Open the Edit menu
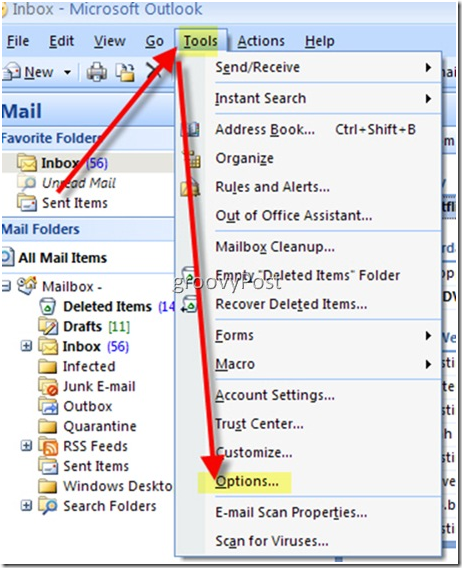Screen dimensions: 462x568 tap(62, 41)
